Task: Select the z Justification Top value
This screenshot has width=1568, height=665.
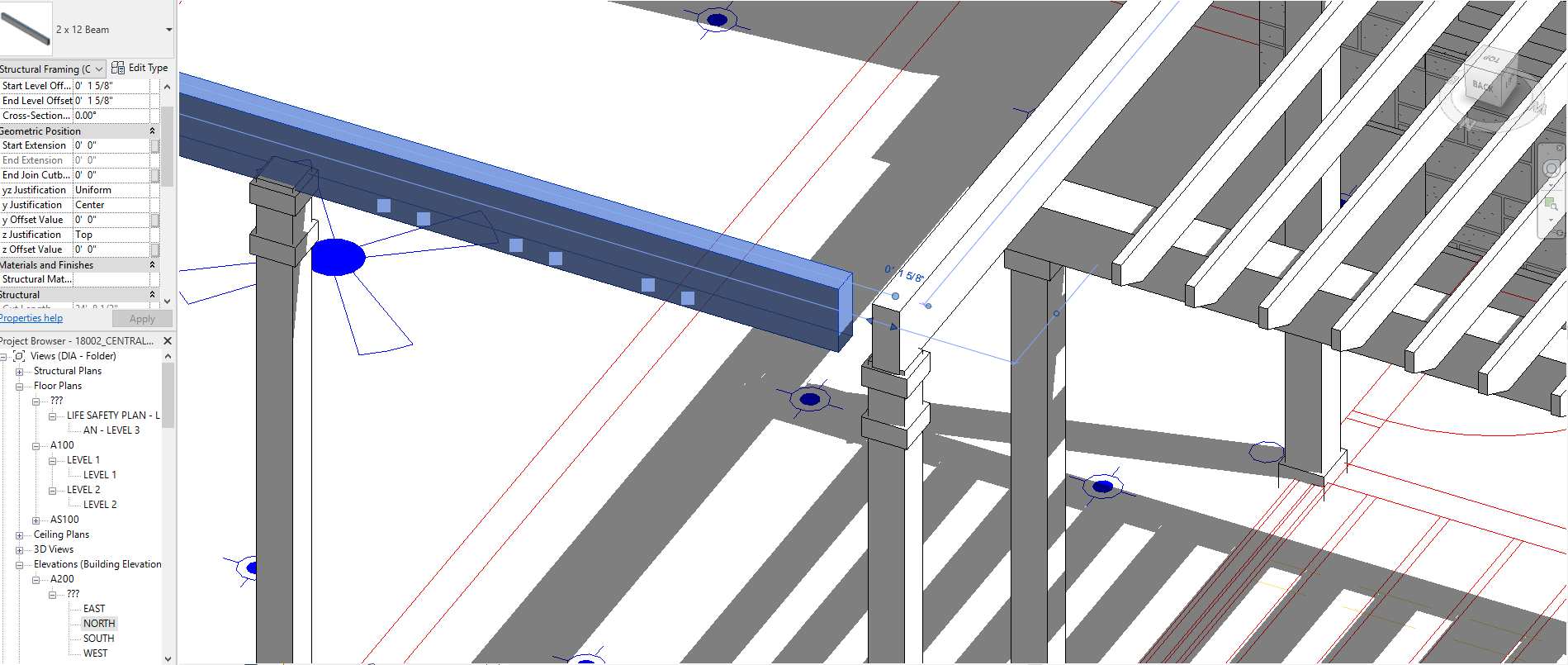Action: click(x=111, y=235)
